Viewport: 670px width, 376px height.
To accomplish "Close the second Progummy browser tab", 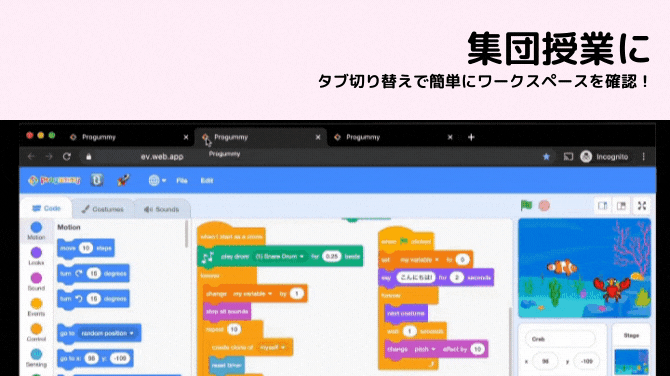I will (x=318, y=137).
